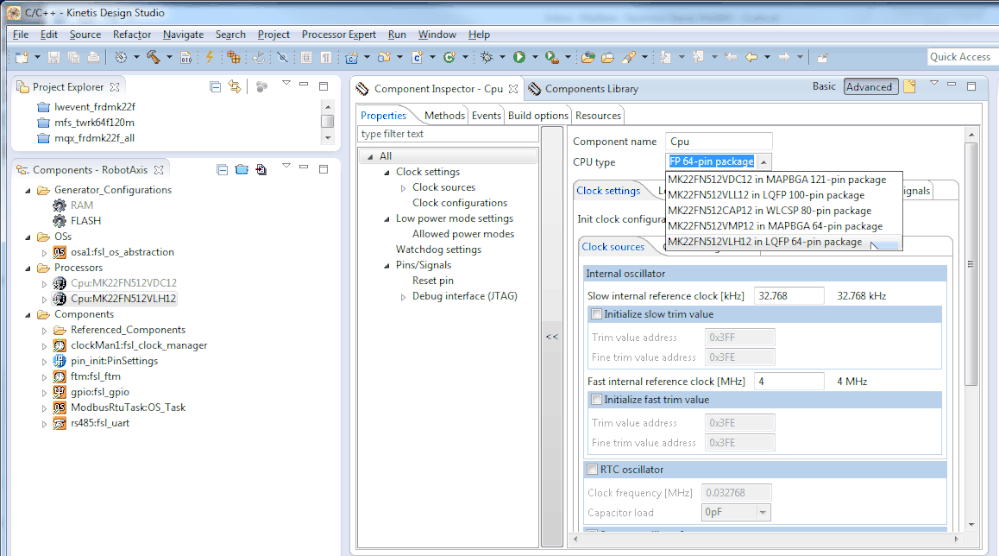
Task: Click the Component name field
Action: tap(719, 141)
